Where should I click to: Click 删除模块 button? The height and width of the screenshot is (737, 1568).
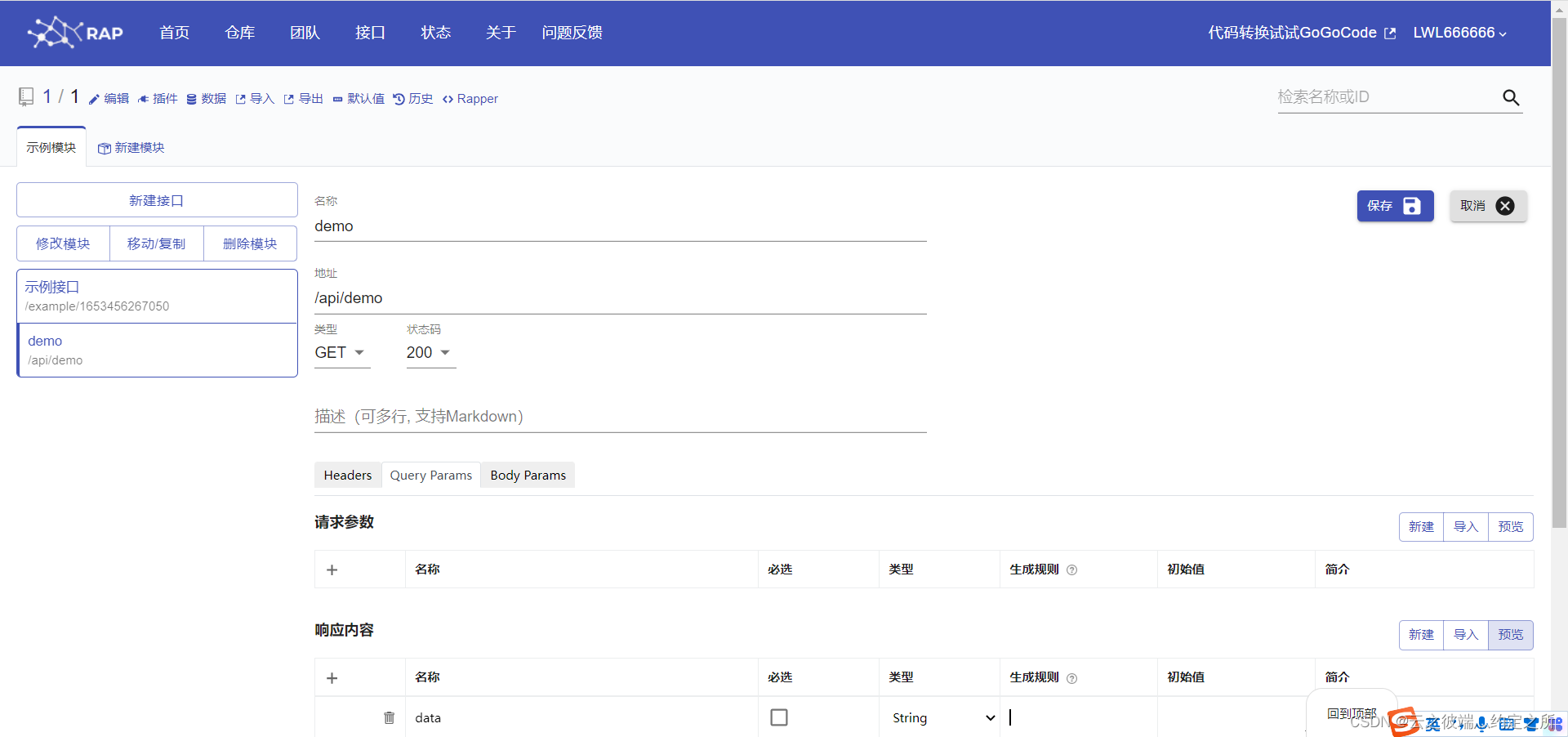click(250, 243)
